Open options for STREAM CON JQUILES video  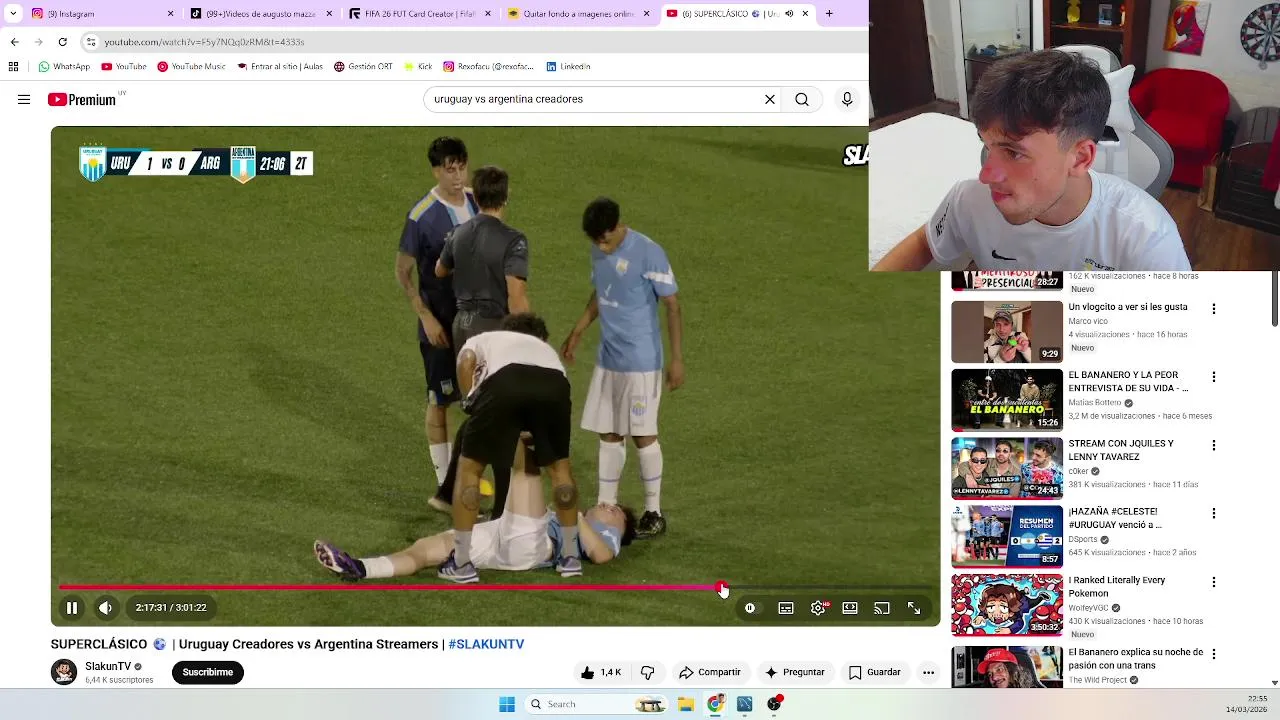(x=1214, y=445)
